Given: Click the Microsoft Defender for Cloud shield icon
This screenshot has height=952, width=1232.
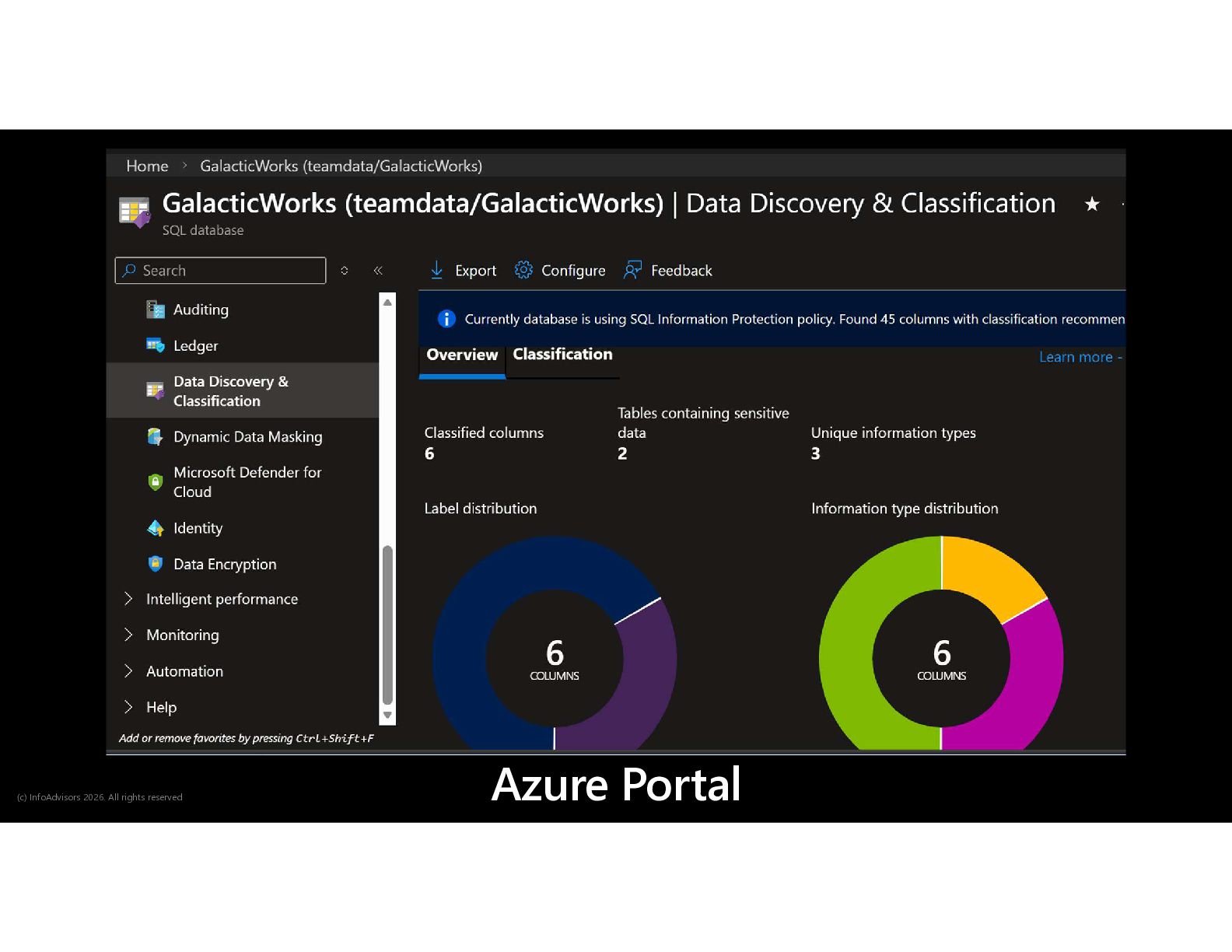Looking at the screenshot, I should pyautogui.click(x=156, y=482).
